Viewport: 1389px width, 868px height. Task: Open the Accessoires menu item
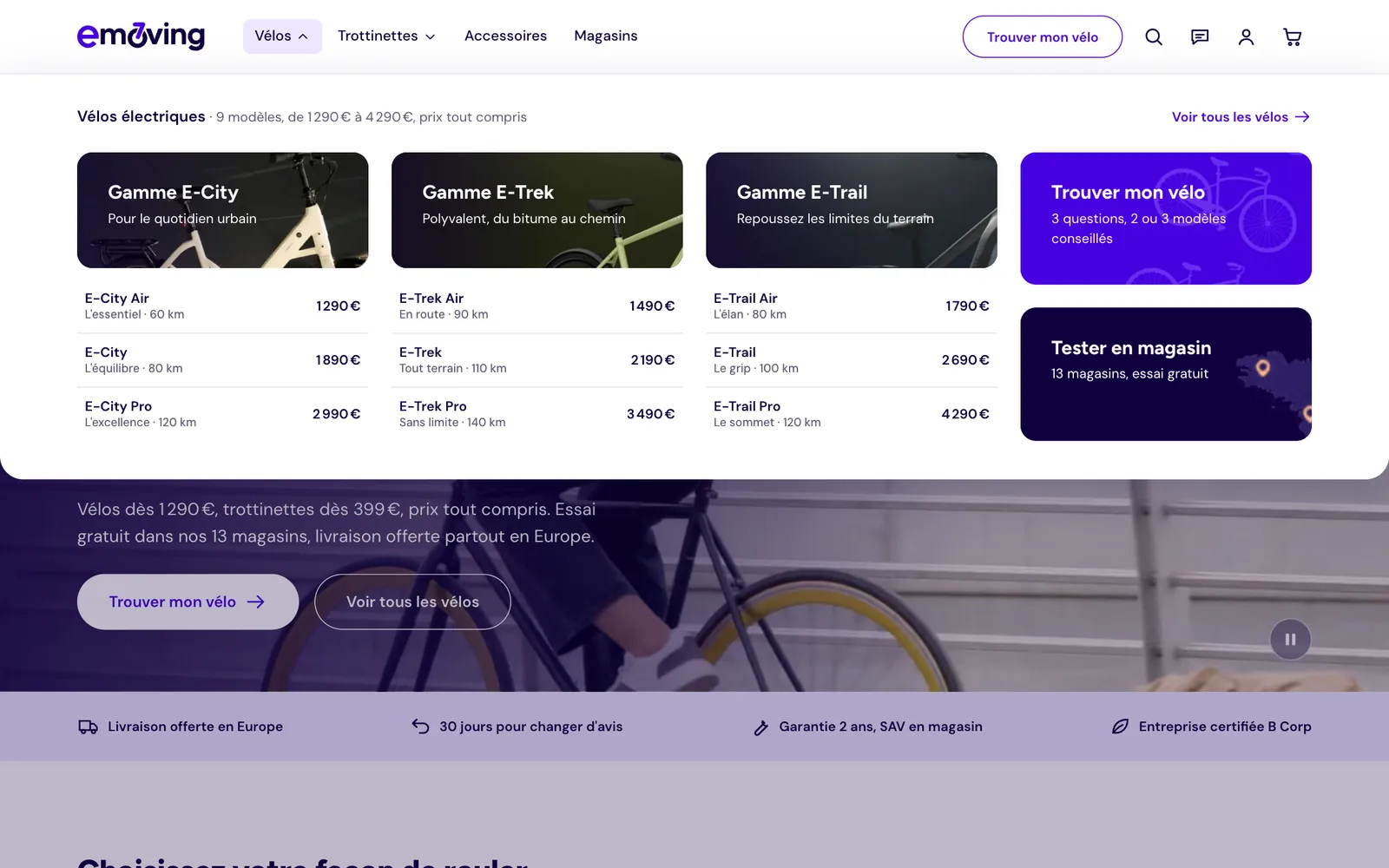tap(505, 36)
